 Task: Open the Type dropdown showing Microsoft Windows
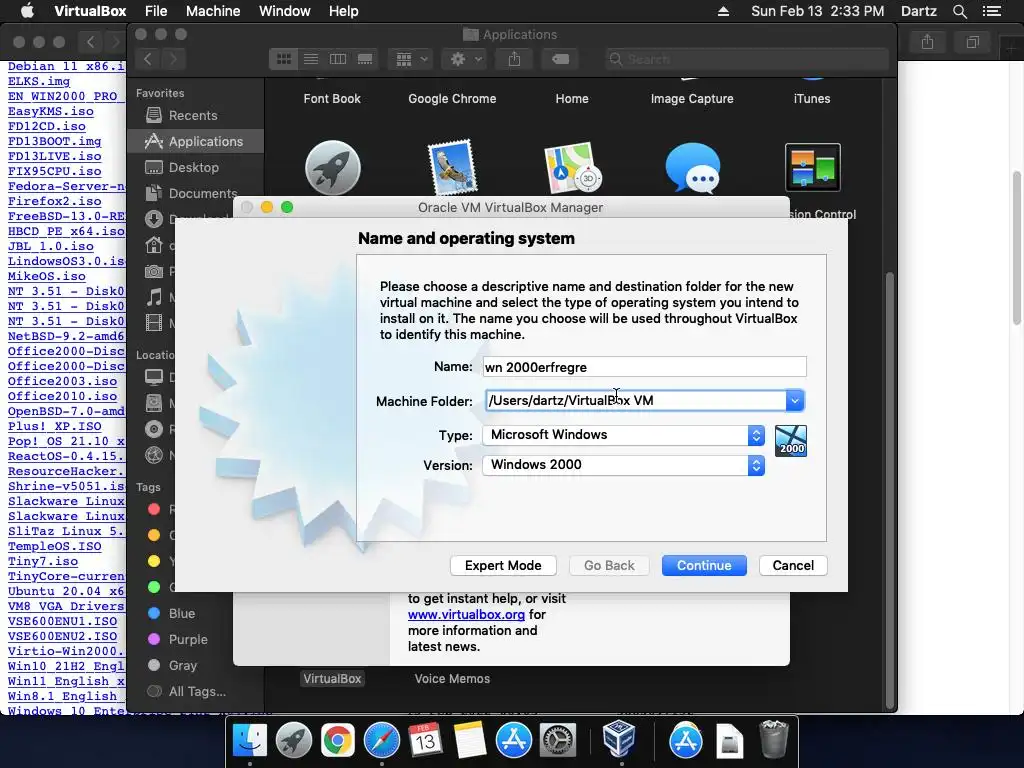point(623,435)
